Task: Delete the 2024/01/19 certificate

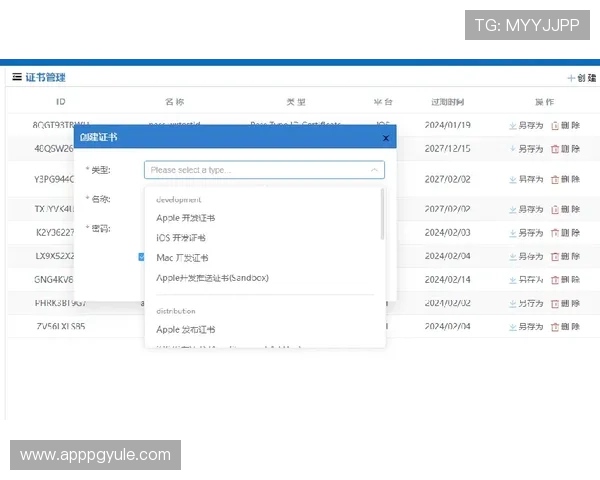Action: pos(566,126)
